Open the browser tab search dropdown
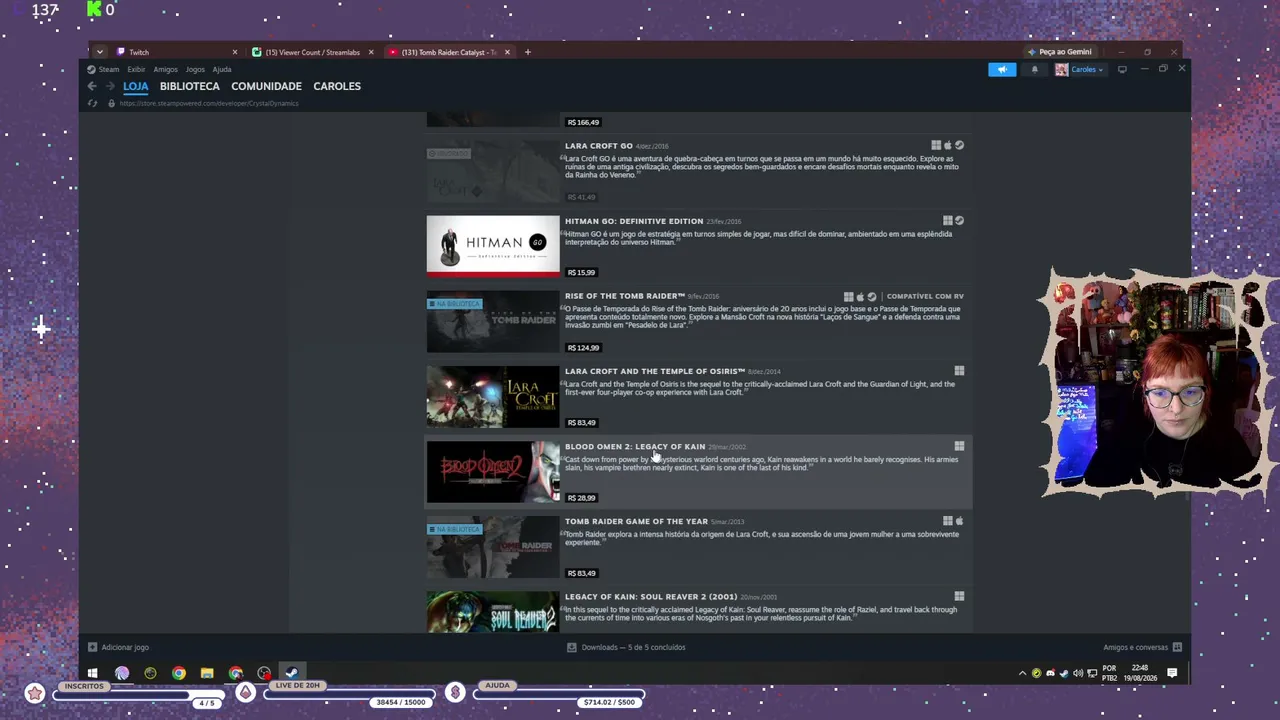The image size is (1280, 720). [x=99, y=52]
